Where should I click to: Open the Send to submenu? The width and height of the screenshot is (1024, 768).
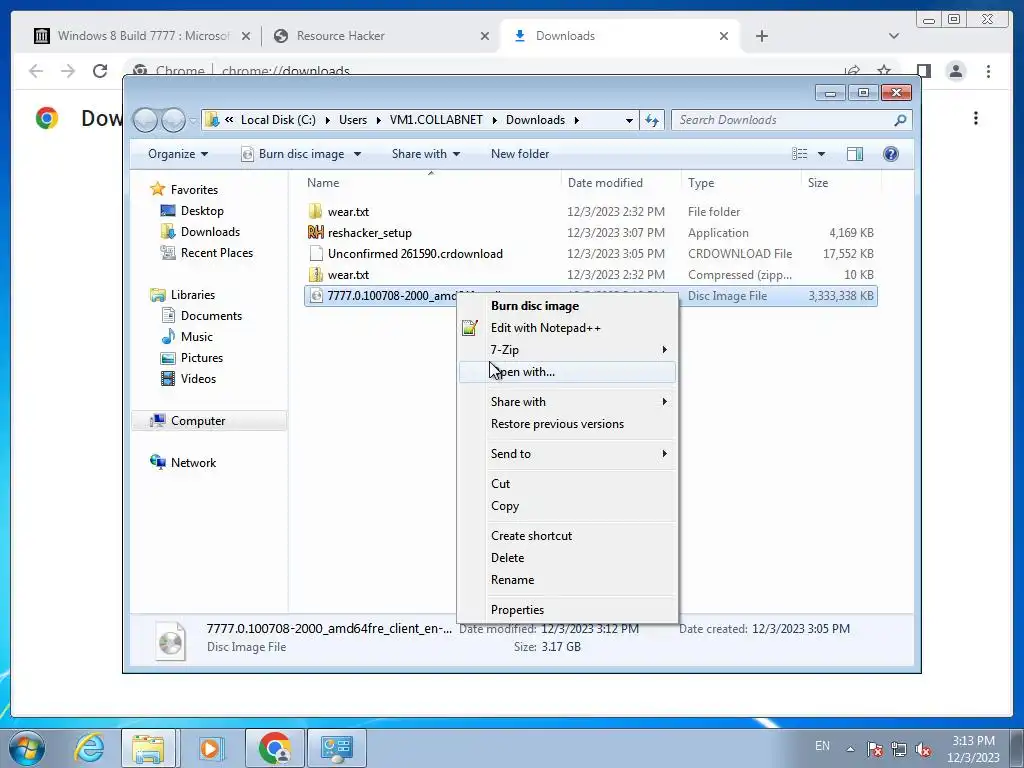[x=568, y=454]
